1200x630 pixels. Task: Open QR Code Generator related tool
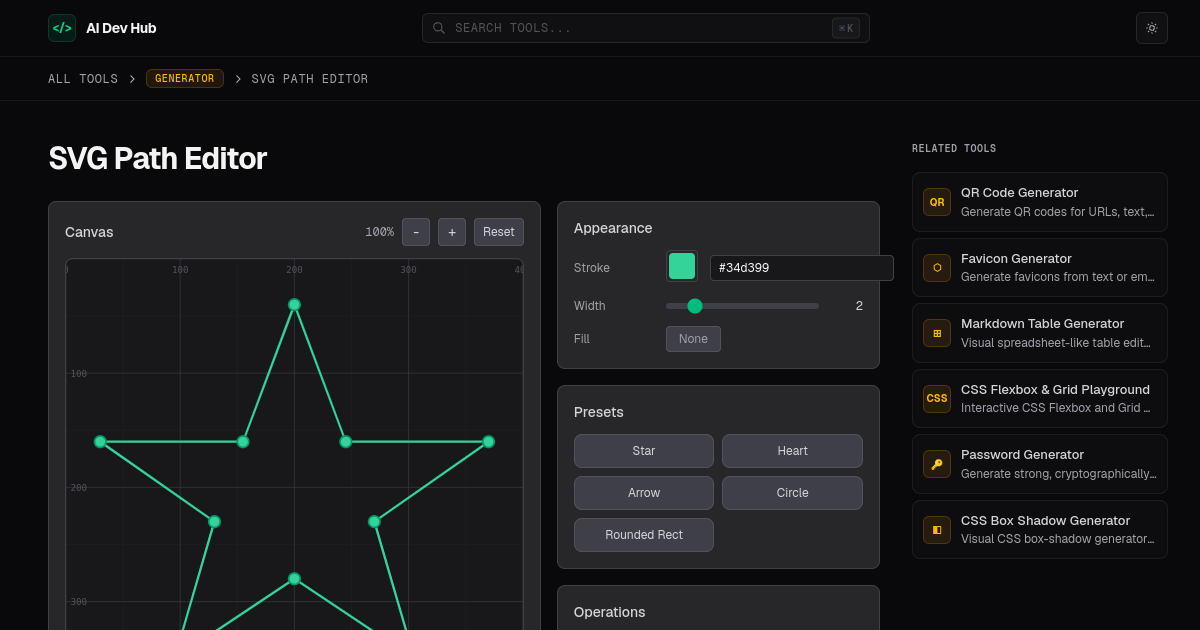[x=1040, y=202]
